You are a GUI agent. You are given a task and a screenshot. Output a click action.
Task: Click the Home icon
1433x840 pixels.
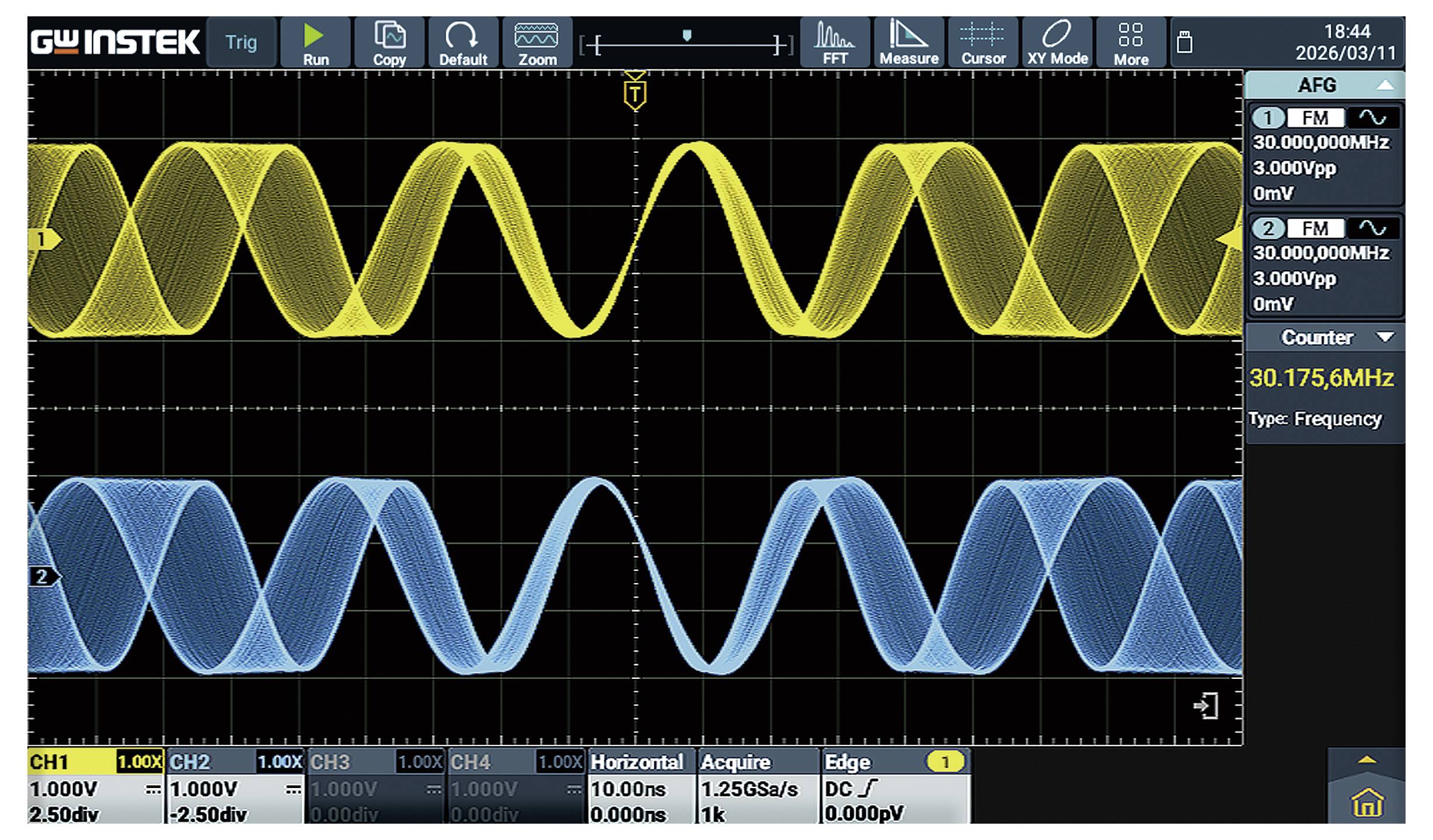(x=1367, y=803)
